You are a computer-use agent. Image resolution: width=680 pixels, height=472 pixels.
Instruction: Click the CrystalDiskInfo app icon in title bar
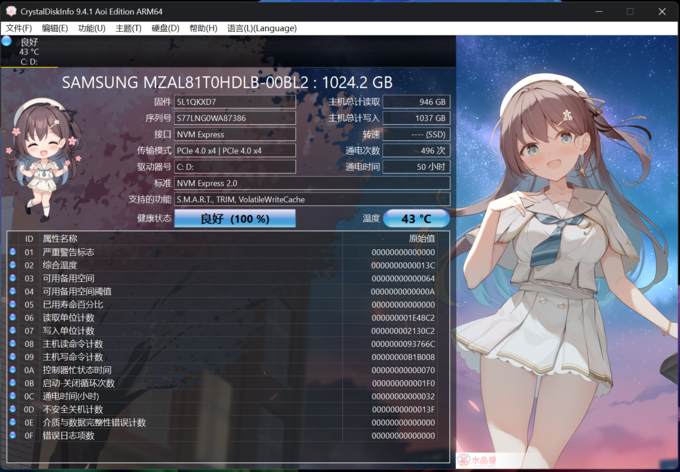11,11
